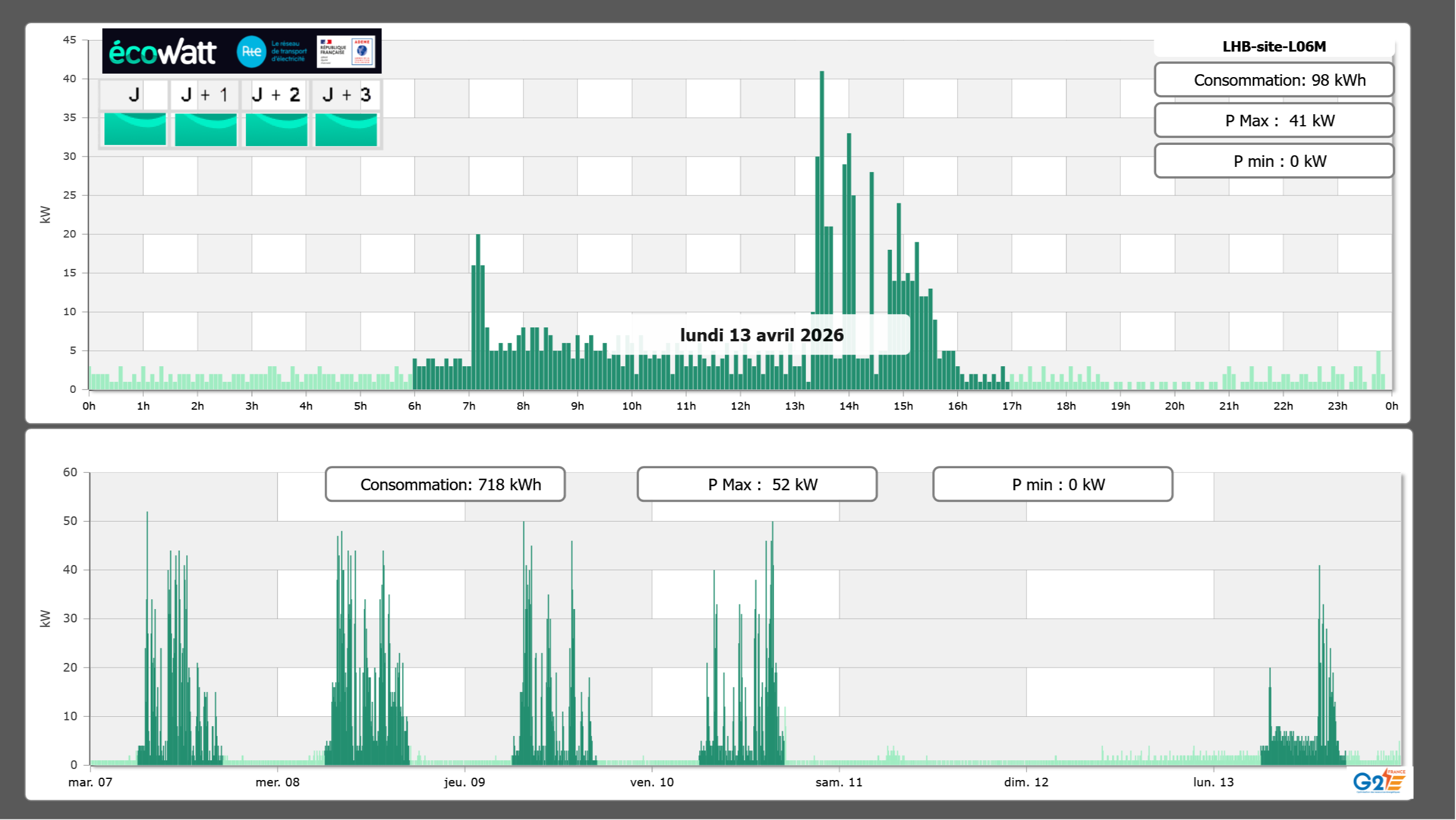Click the sam. 11 label on the weekly axis
This screenshot has width=1456, height=820.
[x=838, y=782]
